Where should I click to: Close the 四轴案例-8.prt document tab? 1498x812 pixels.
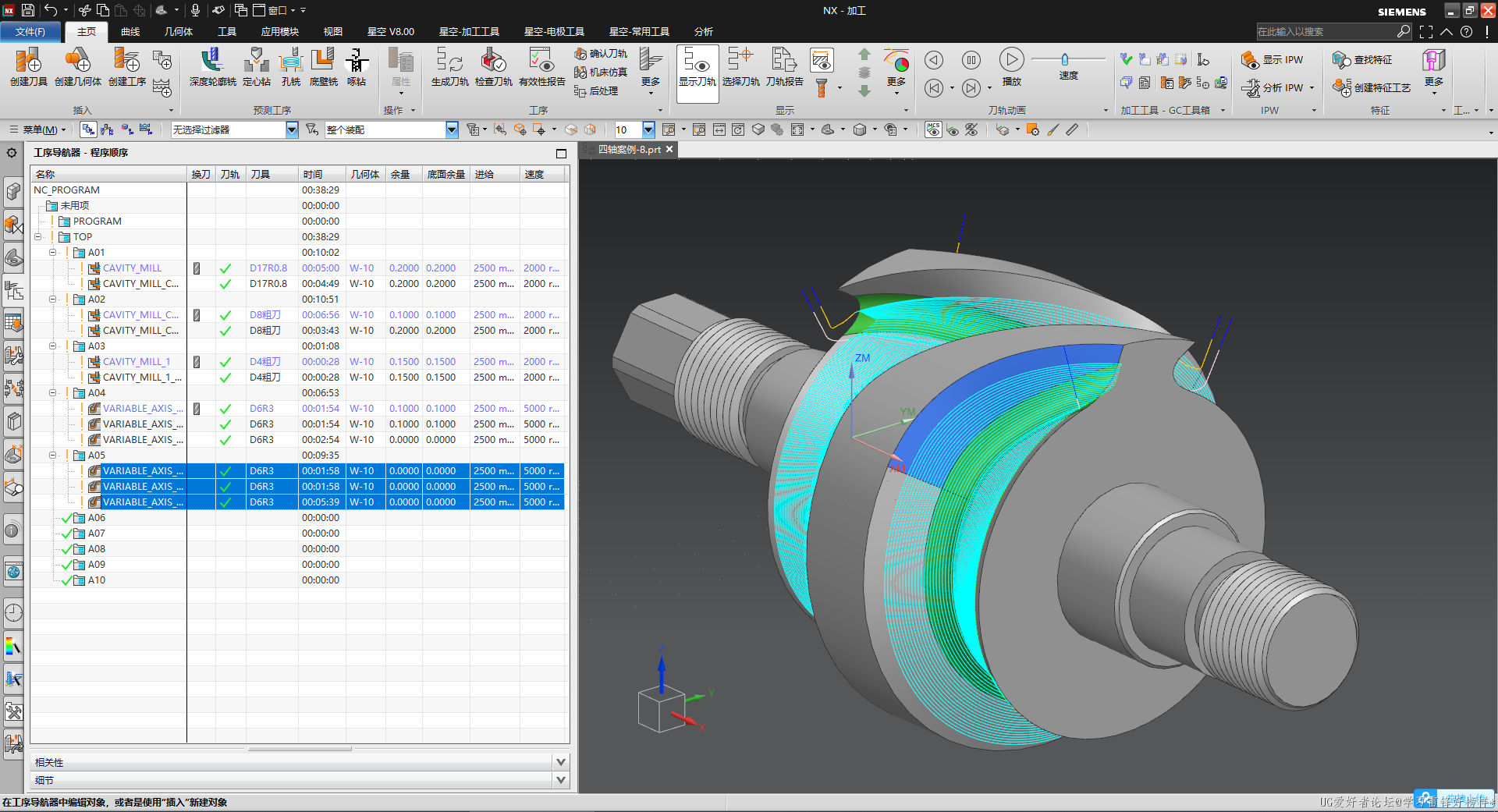click(669, 149)
